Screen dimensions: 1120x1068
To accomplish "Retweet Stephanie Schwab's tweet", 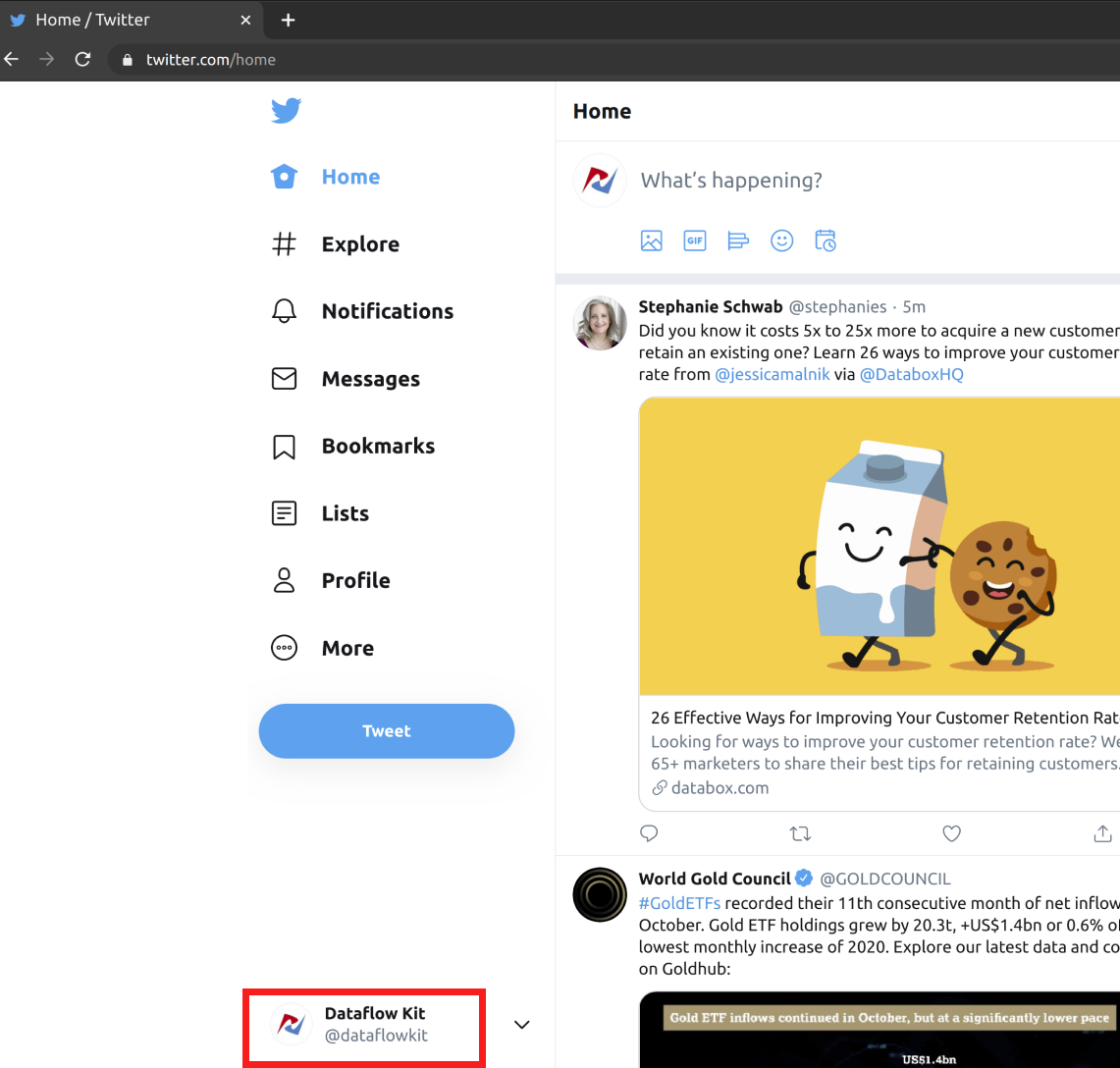I will tap(800, 833).
